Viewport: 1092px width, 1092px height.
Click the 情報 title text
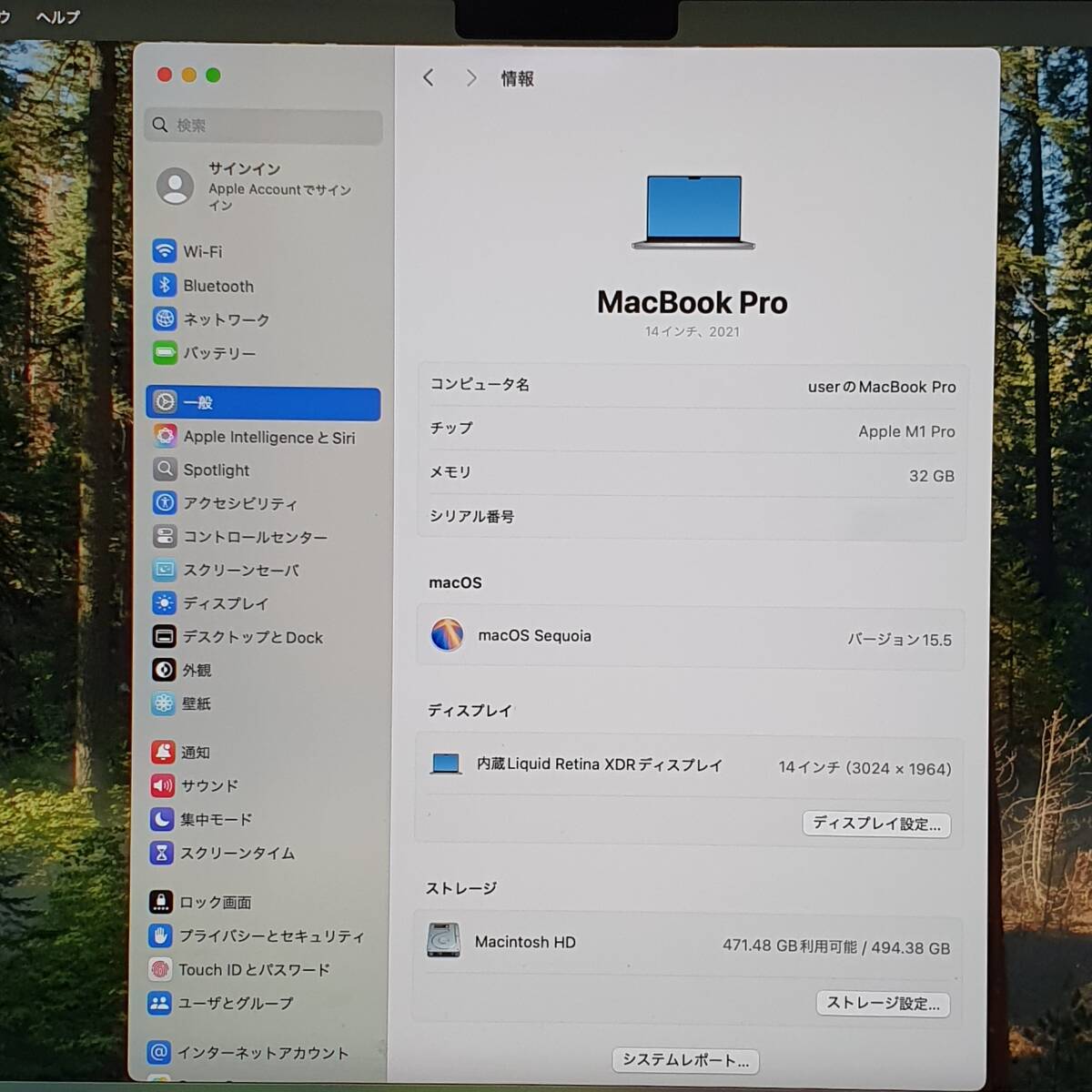pyautogui.click(x=518, y=79)
